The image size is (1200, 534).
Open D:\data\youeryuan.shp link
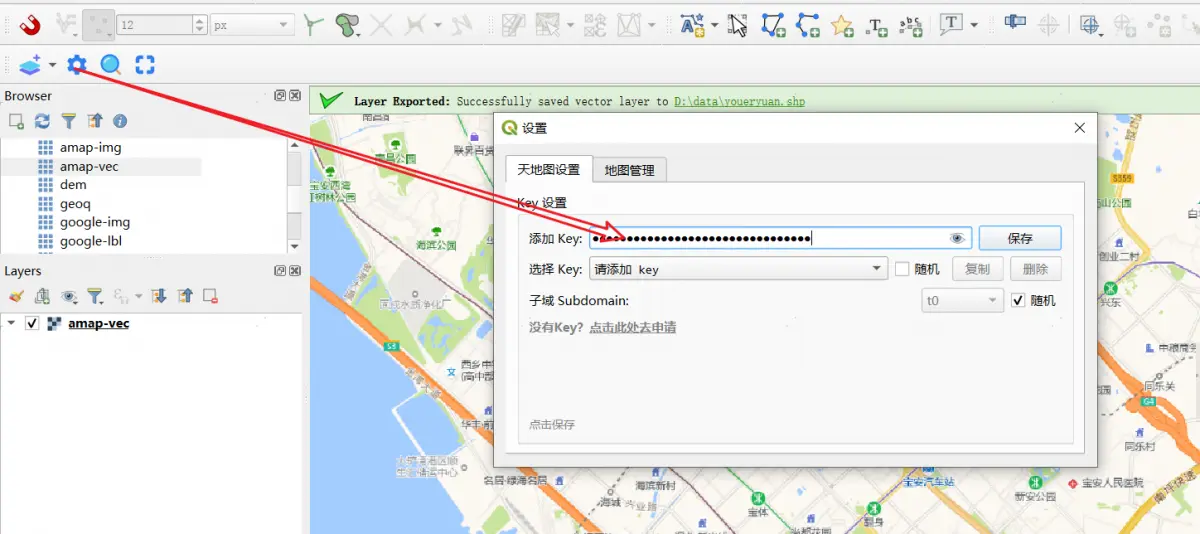point(739,101)
